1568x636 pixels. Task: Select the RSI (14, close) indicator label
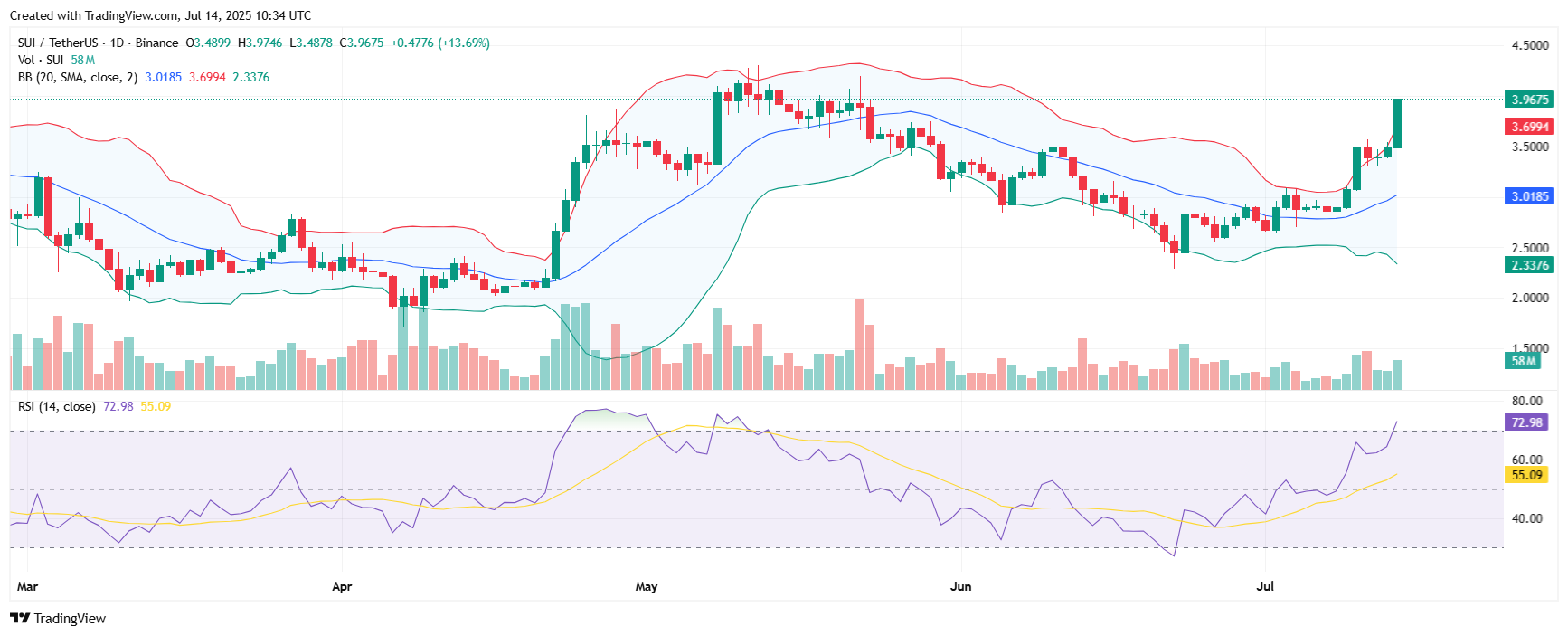[57, 406]
